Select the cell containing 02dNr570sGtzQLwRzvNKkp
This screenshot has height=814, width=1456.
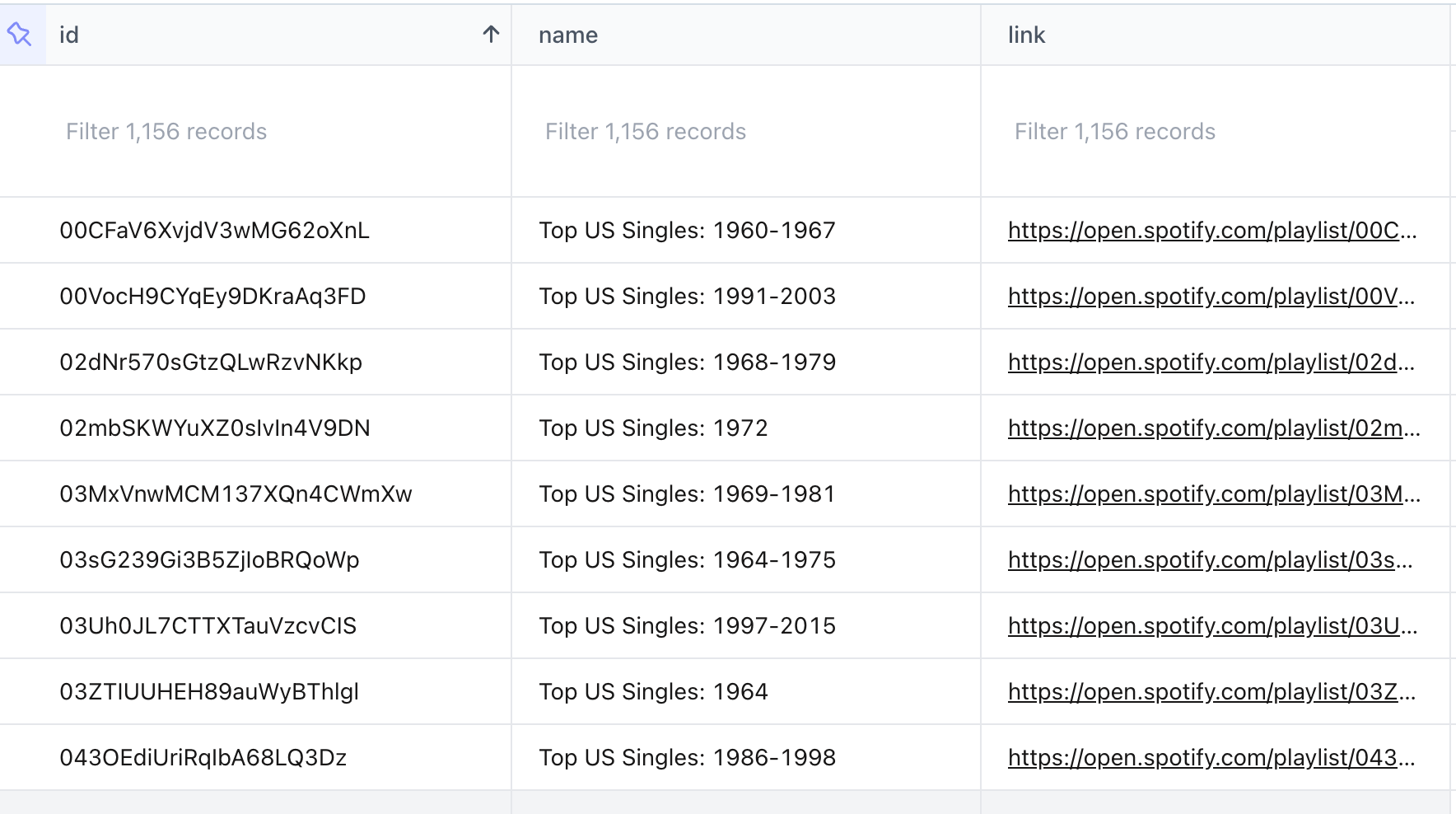211,362
